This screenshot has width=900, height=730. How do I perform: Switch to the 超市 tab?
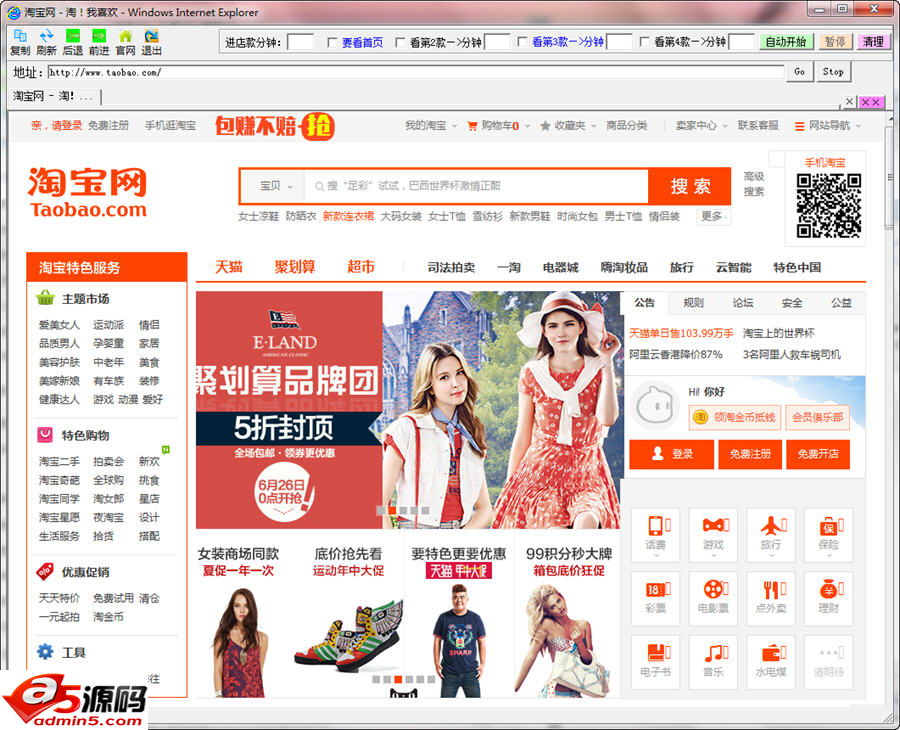(360, 267)
